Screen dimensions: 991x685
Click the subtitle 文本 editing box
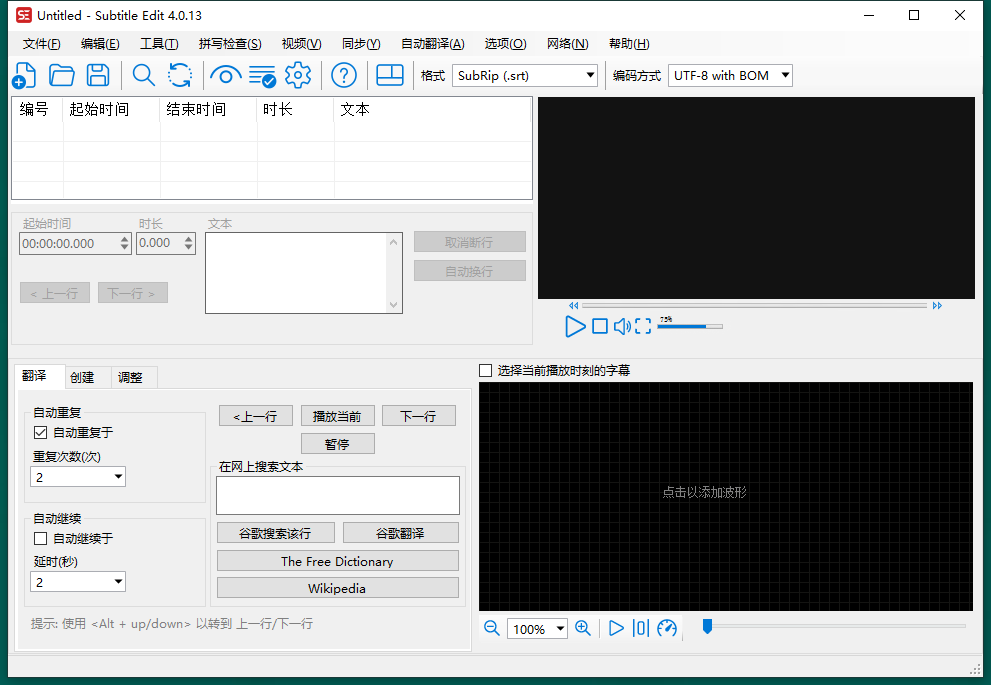[303, 273]
